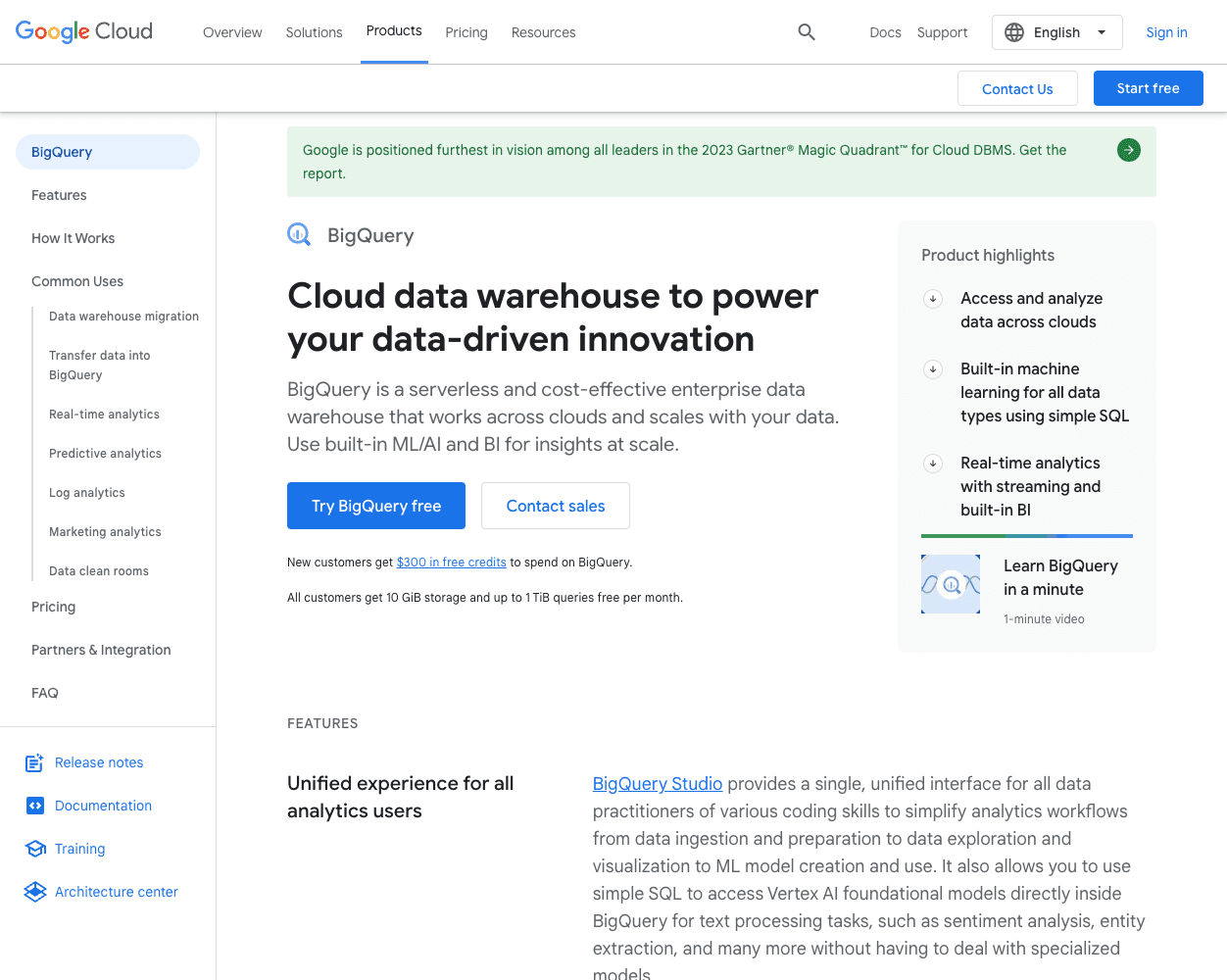Viewport: 1227px width, 980px height.
Task: Open Data clean rooms sidebar item
Action: pyautogui.click(x=99, y=571)
